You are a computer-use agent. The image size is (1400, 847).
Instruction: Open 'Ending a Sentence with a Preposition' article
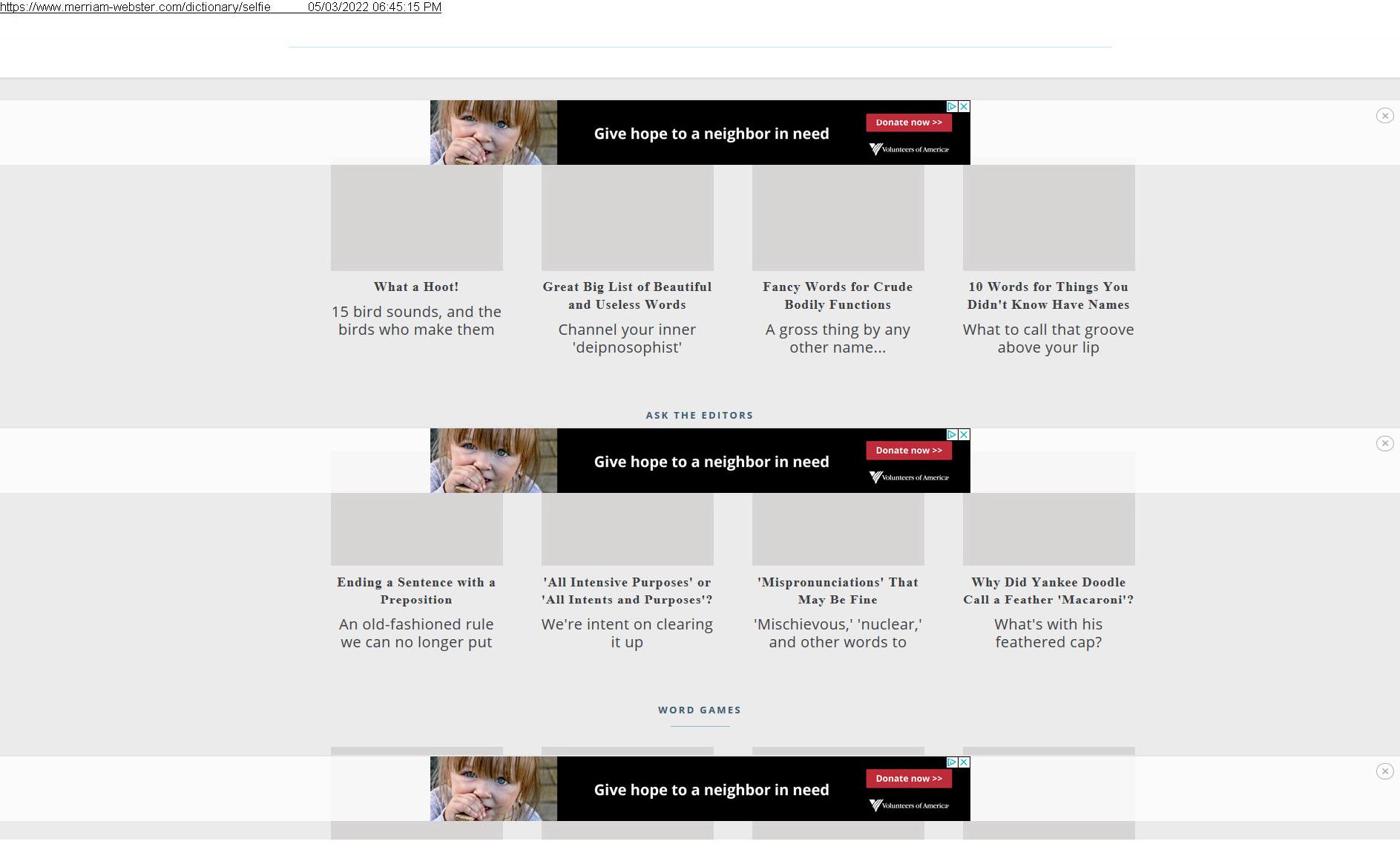416,591
